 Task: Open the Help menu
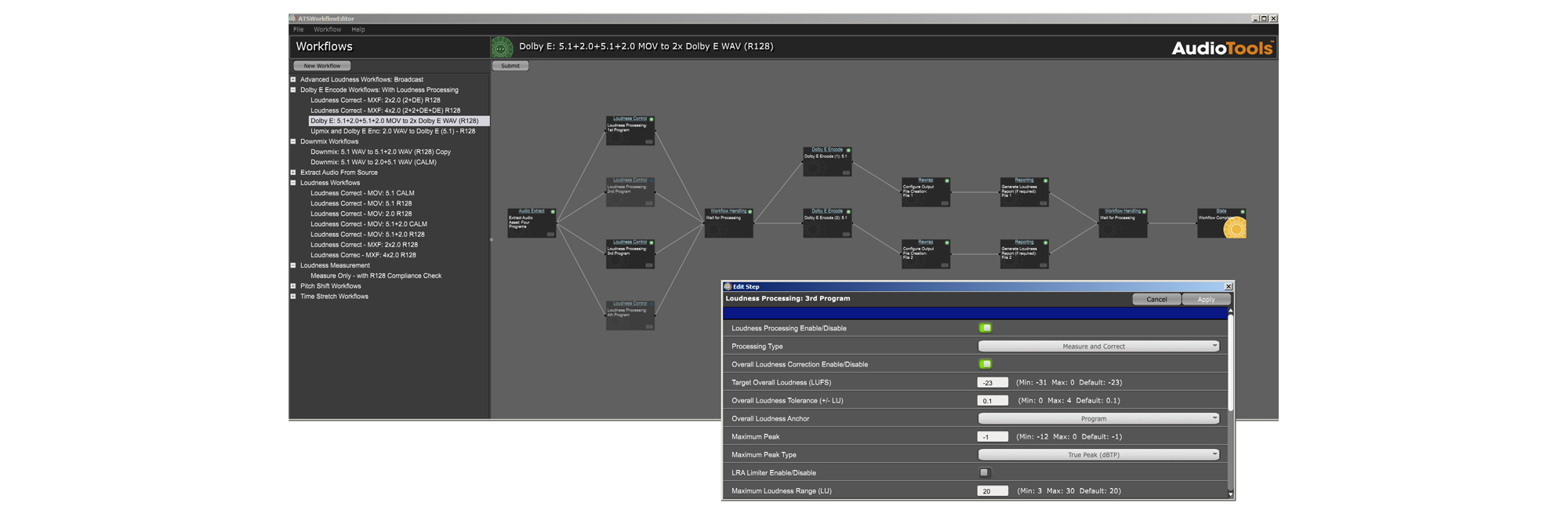[358, 30]
